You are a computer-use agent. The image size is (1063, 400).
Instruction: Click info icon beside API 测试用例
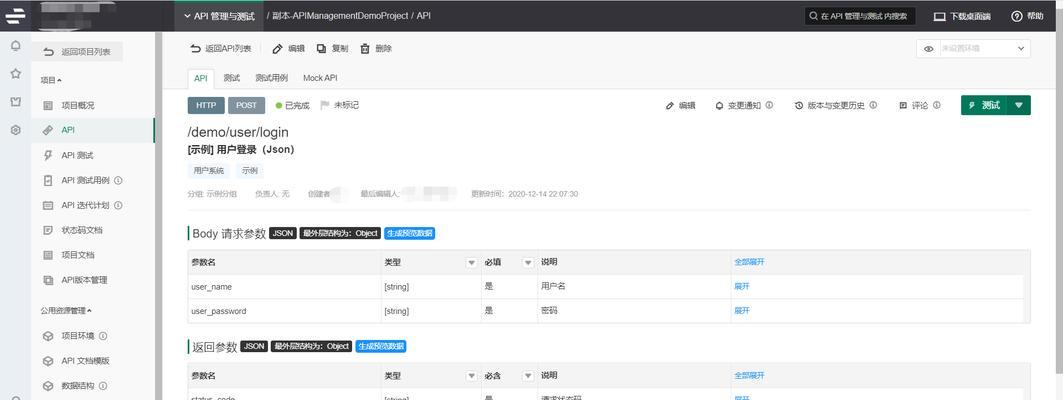118,180
